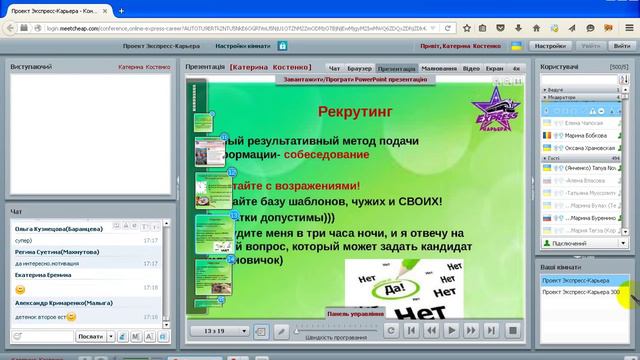Reload page with address bar refresh icon

[448, 28]
